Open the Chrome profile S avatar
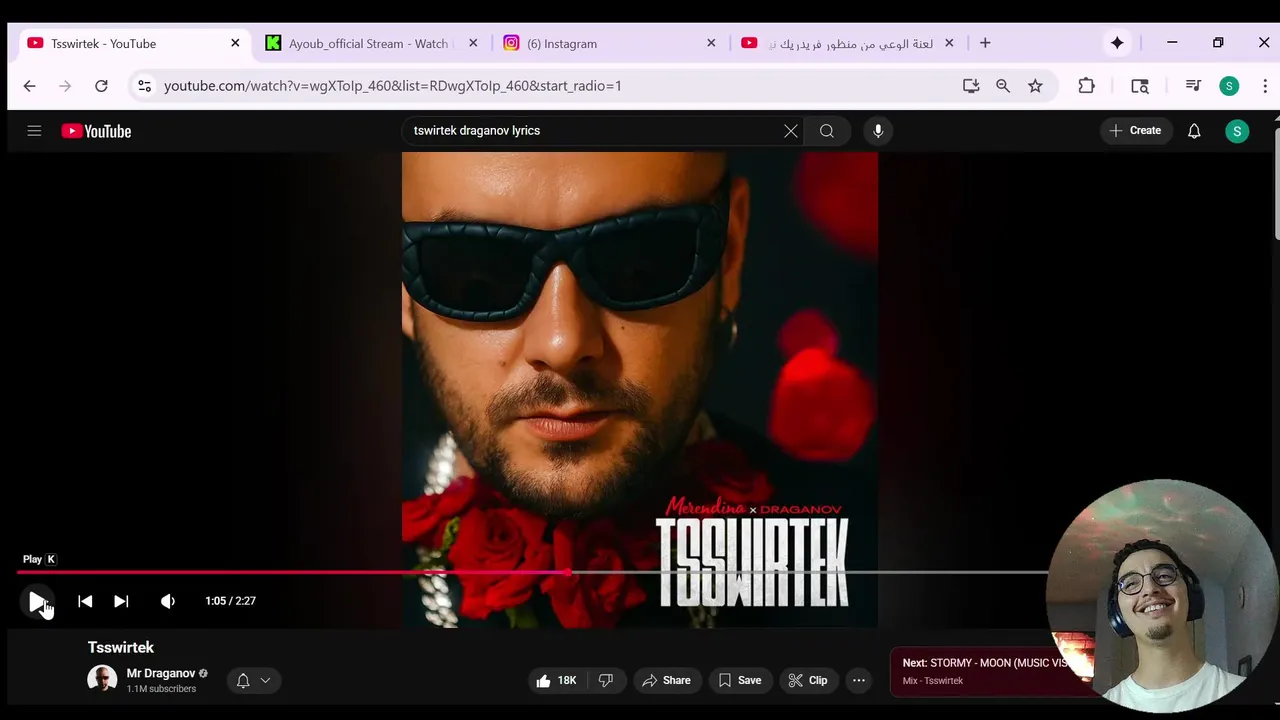This screenshot has width=1280, height=720. 1229,86
